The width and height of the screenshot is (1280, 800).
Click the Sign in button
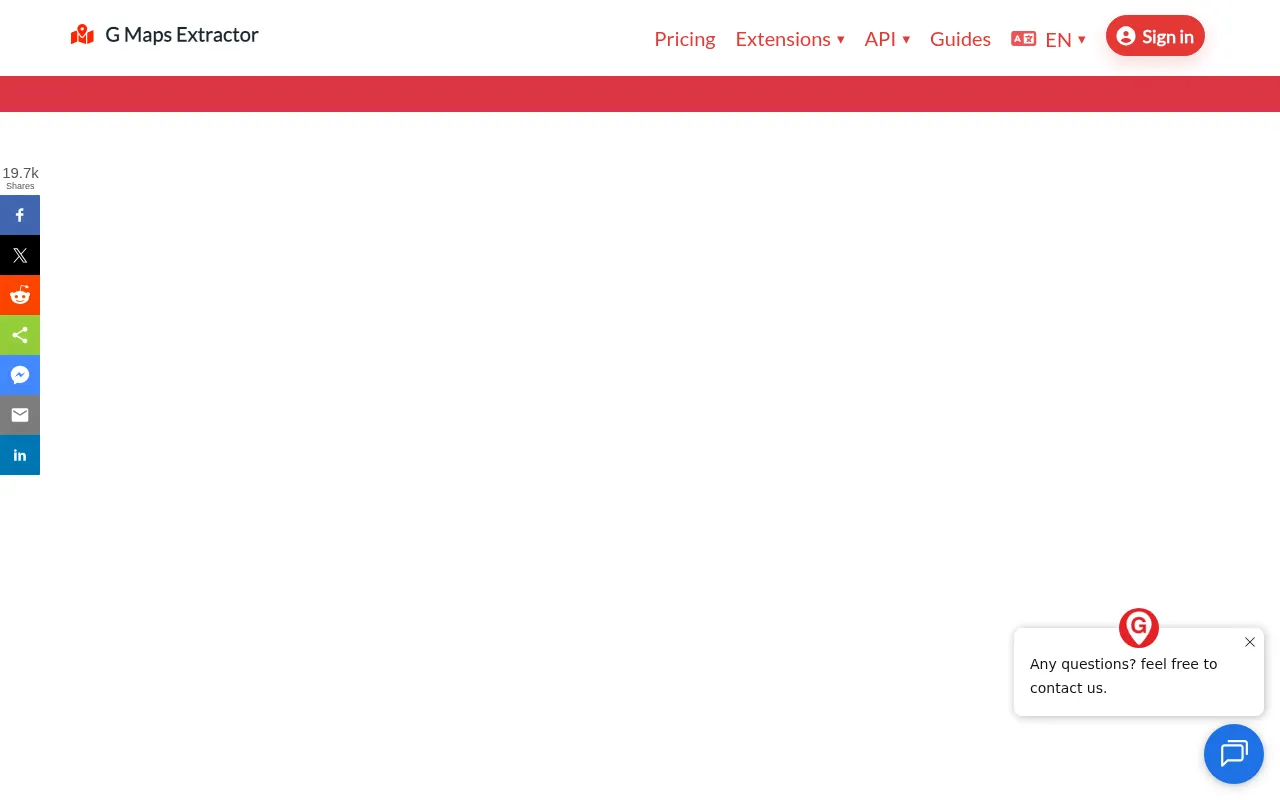click(1155, 36)
